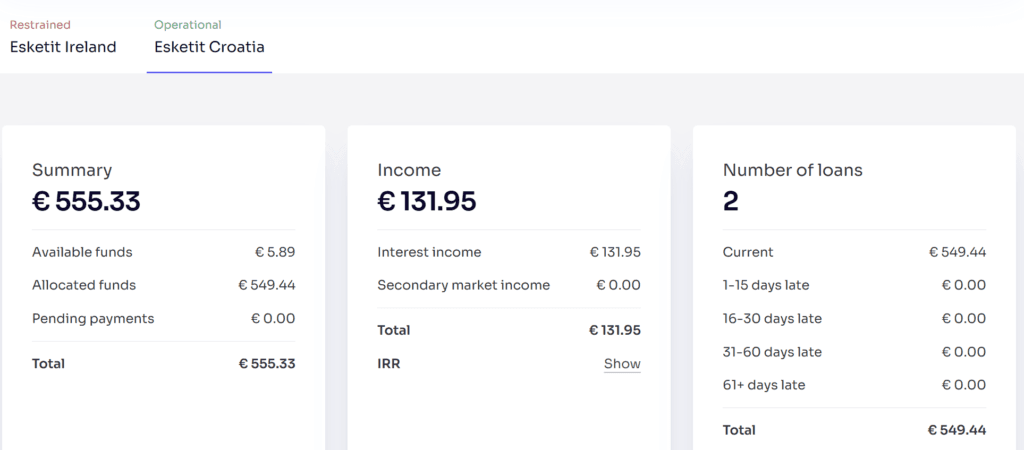Click the Number of loans heading

coord(793,170)
